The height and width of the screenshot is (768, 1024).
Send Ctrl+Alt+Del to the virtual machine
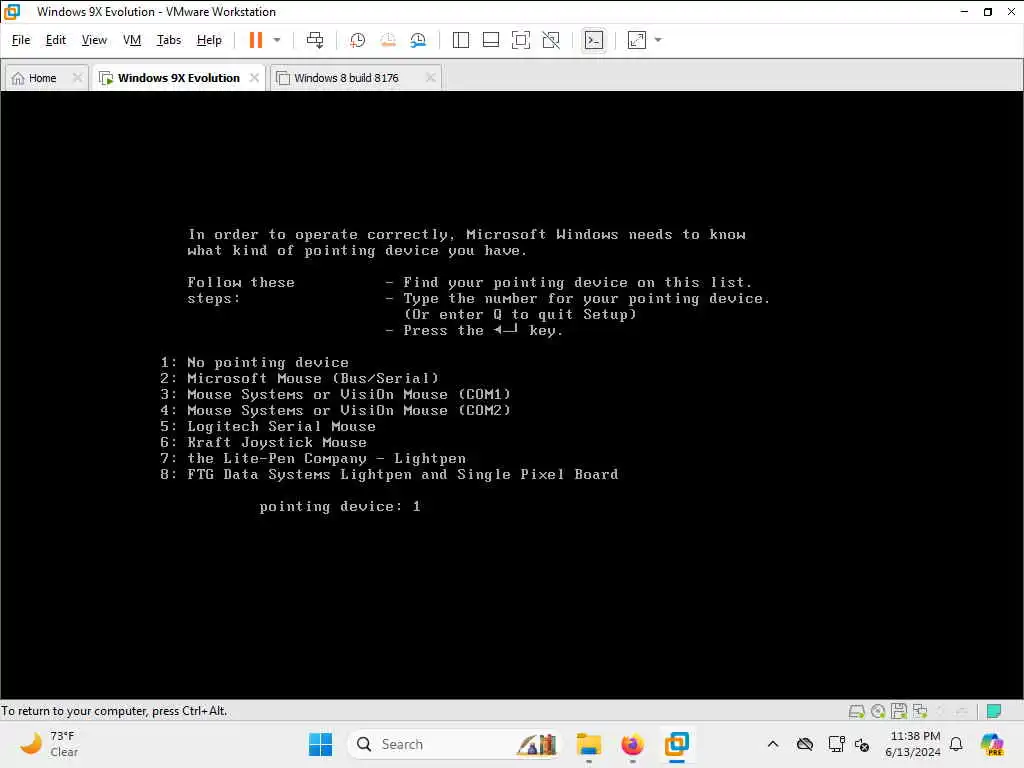pyautogui.click(x=315, y=40)
